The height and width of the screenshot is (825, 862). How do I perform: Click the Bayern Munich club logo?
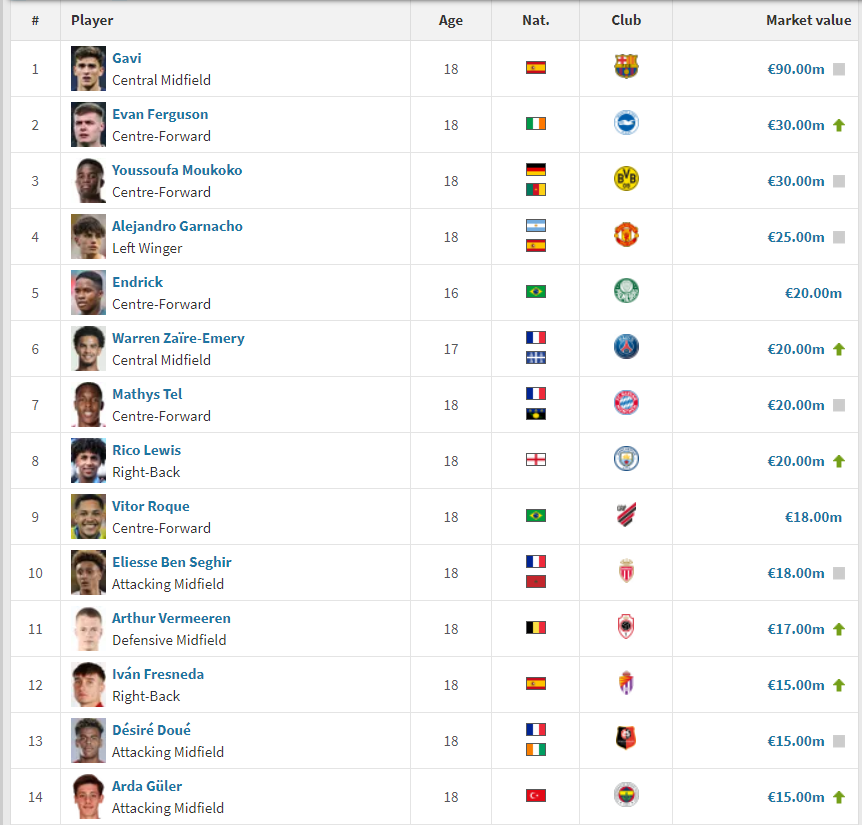[626, 403]
